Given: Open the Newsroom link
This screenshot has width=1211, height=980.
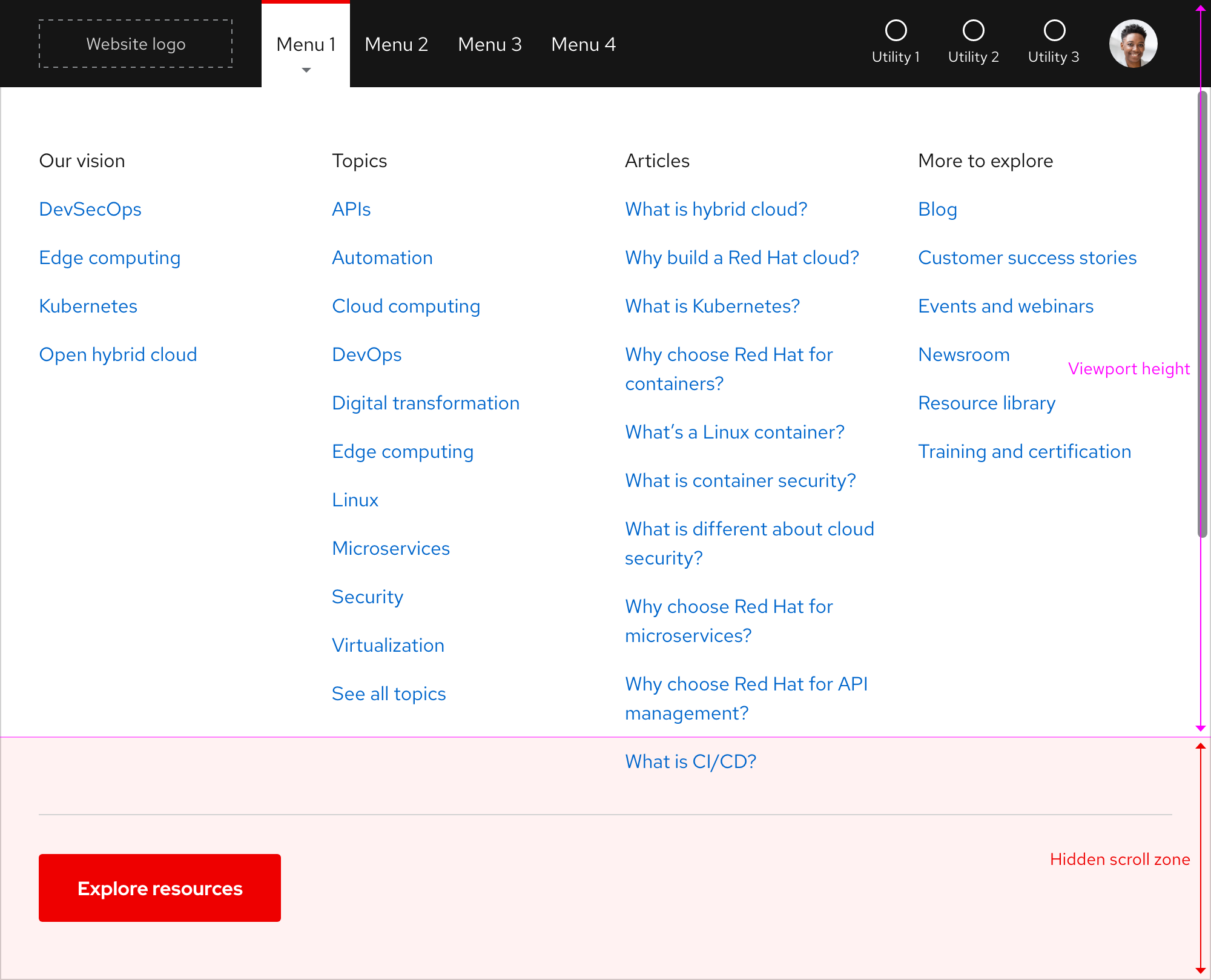Looking at the screenshot, I should (963, 354).
